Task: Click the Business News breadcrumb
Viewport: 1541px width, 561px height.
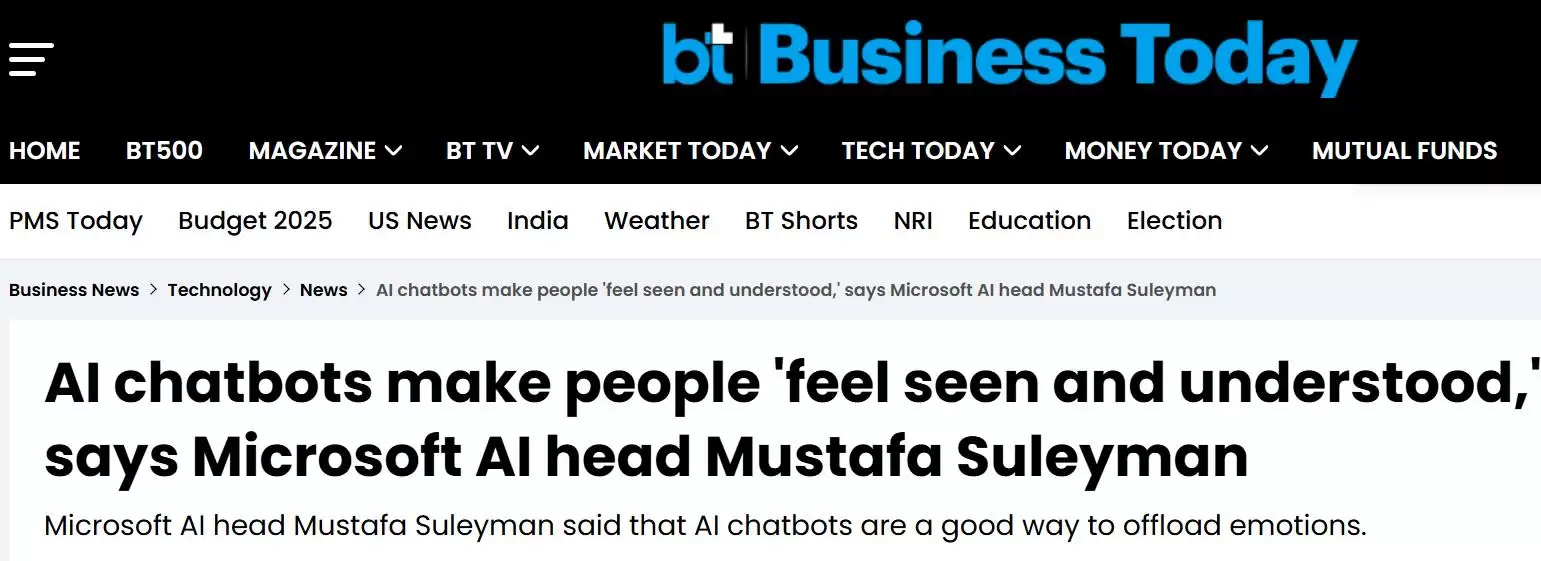Action: (x=74, y=290)
